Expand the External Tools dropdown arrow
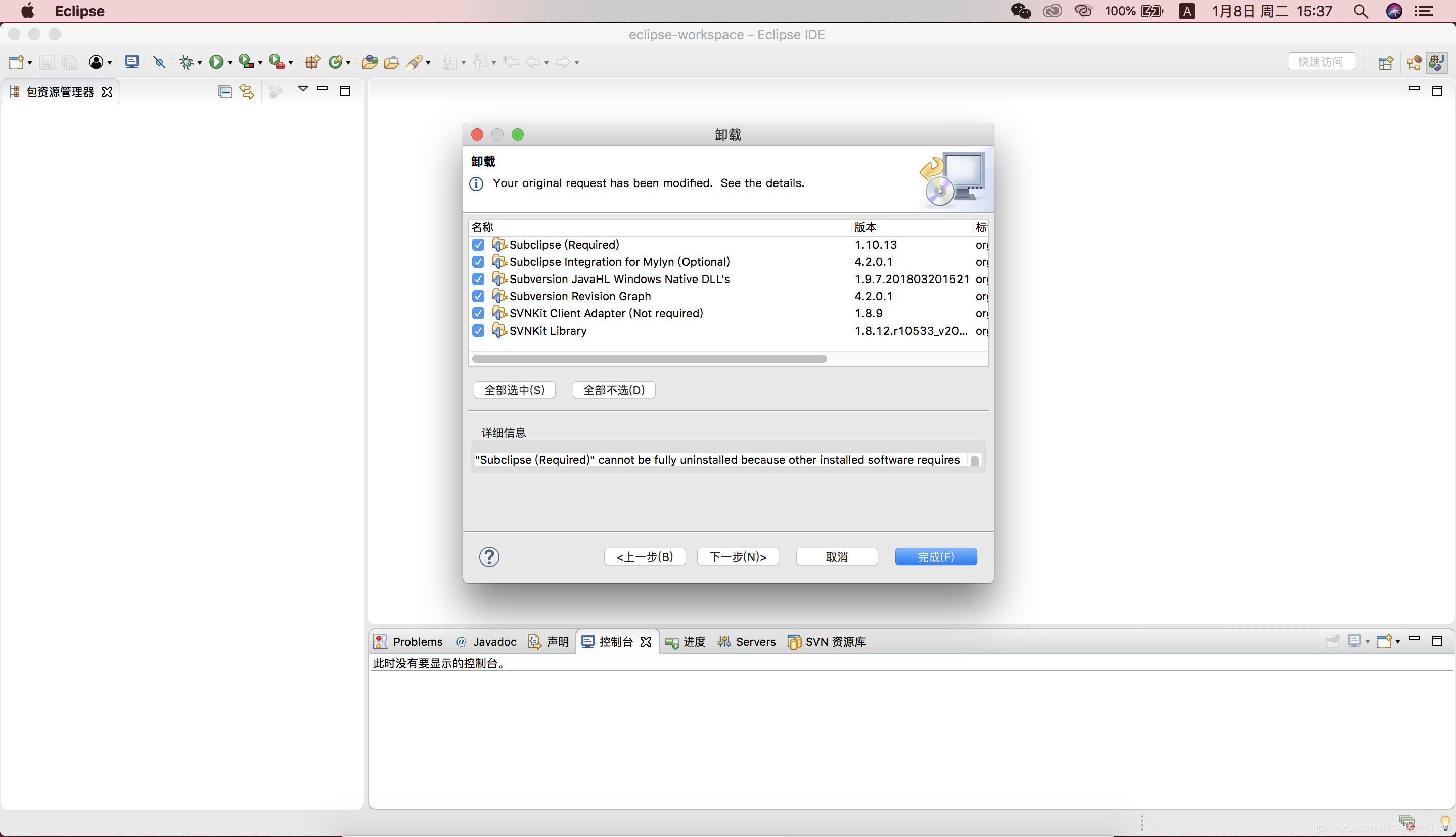 (x=290, y=63)
